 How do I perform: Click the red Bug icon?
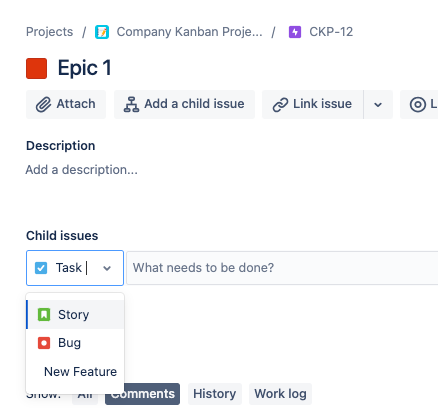[44, 343]
